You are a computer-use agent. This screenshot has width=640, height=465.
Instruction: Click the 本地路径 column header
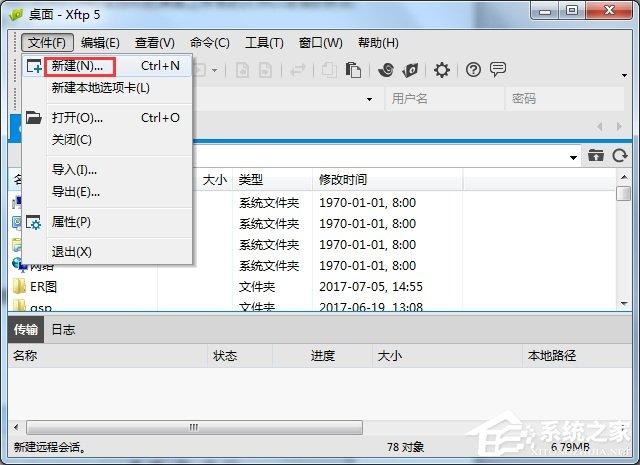click(577, 356)
